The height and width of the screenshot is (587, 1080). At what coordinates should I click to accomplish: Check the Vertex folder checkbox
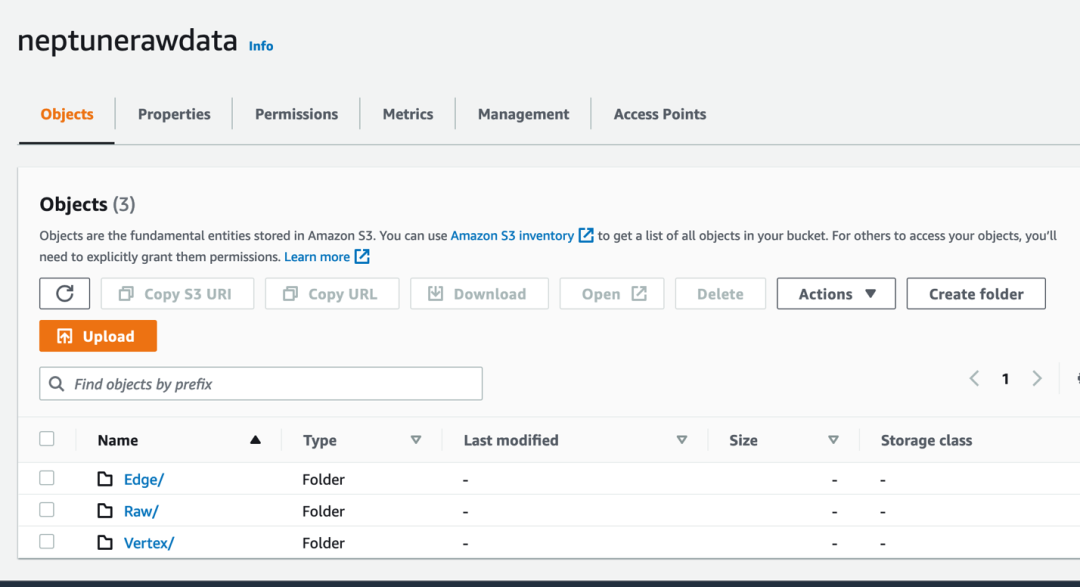(47, 542)
